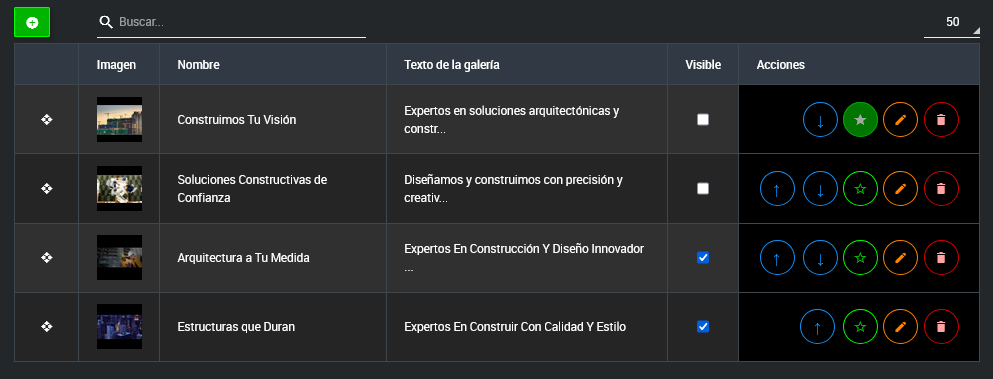Click drag handle icon for Construimos Tu Visión
This screenshot has width=993, height=379.
click(46, 119)
